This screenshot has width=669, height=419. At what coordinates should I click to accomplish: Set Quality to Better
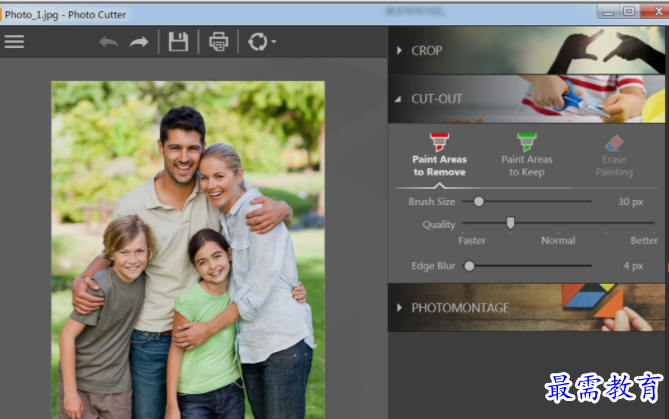point(644,241)
